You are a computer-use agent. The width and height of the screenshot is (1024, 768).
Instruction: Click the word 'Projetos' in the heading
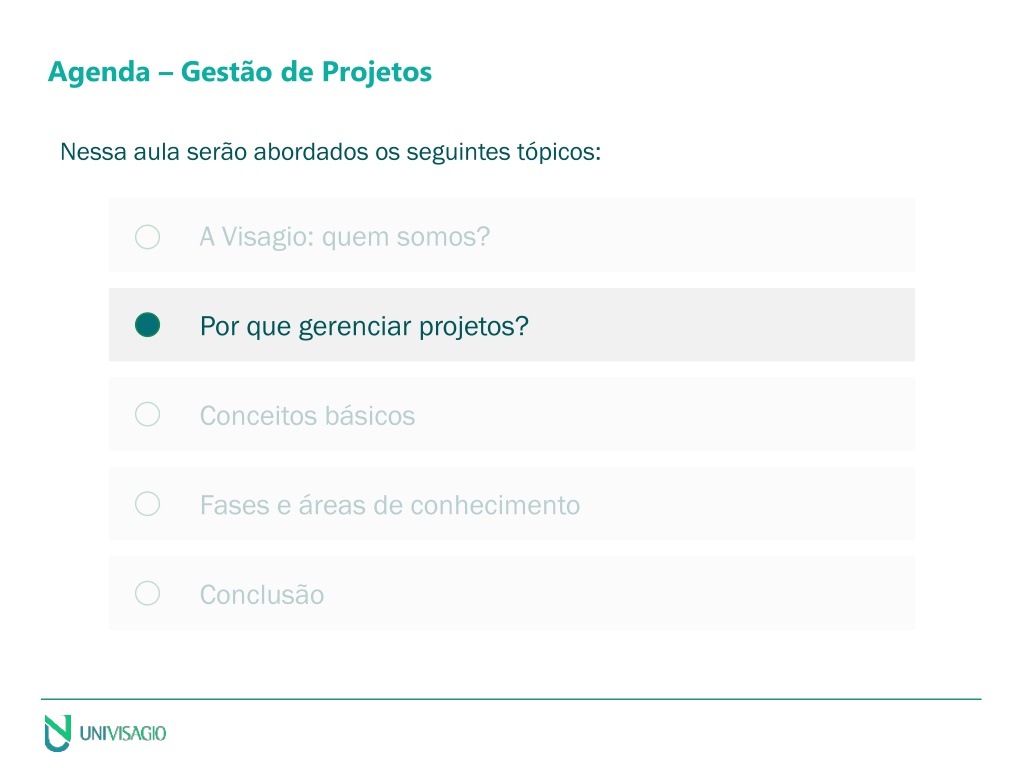(x=377, y=72)
